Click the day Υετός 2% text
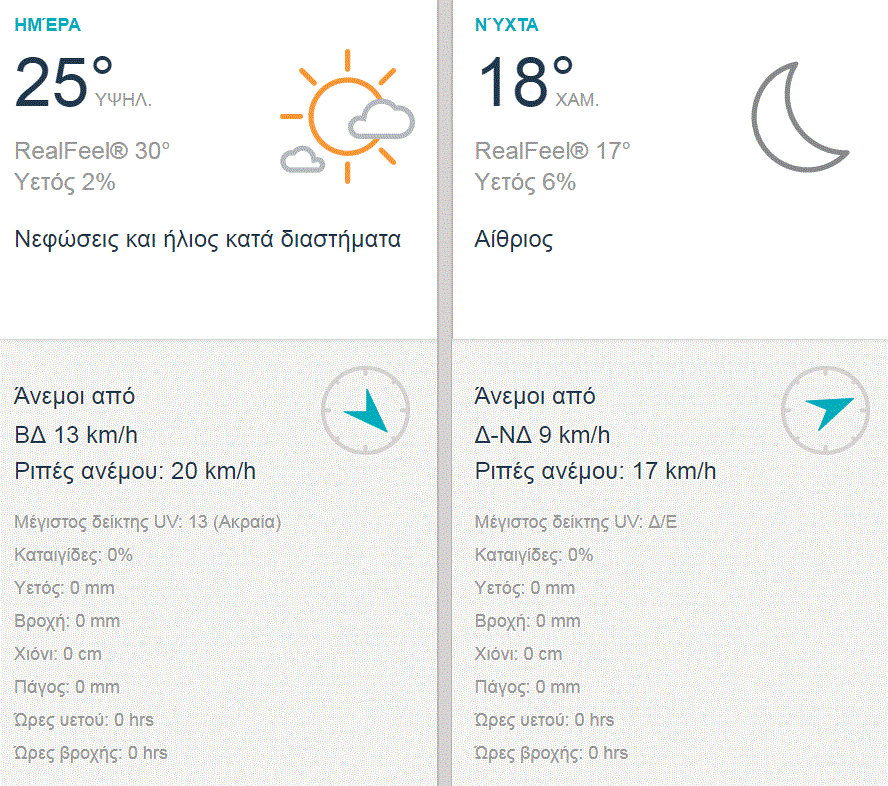This screenshot has width=888, height=786. click(x=65, y=182)
